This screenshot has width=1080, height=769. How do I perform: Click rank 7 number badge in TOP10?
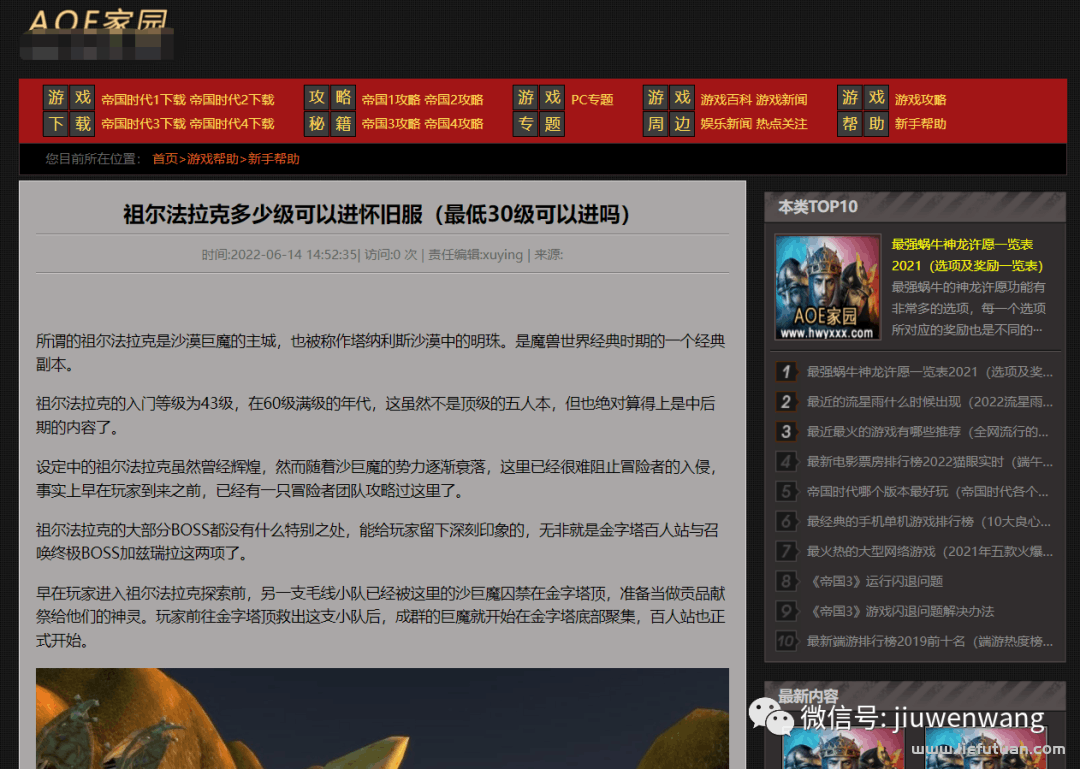[x=785, y=552]
